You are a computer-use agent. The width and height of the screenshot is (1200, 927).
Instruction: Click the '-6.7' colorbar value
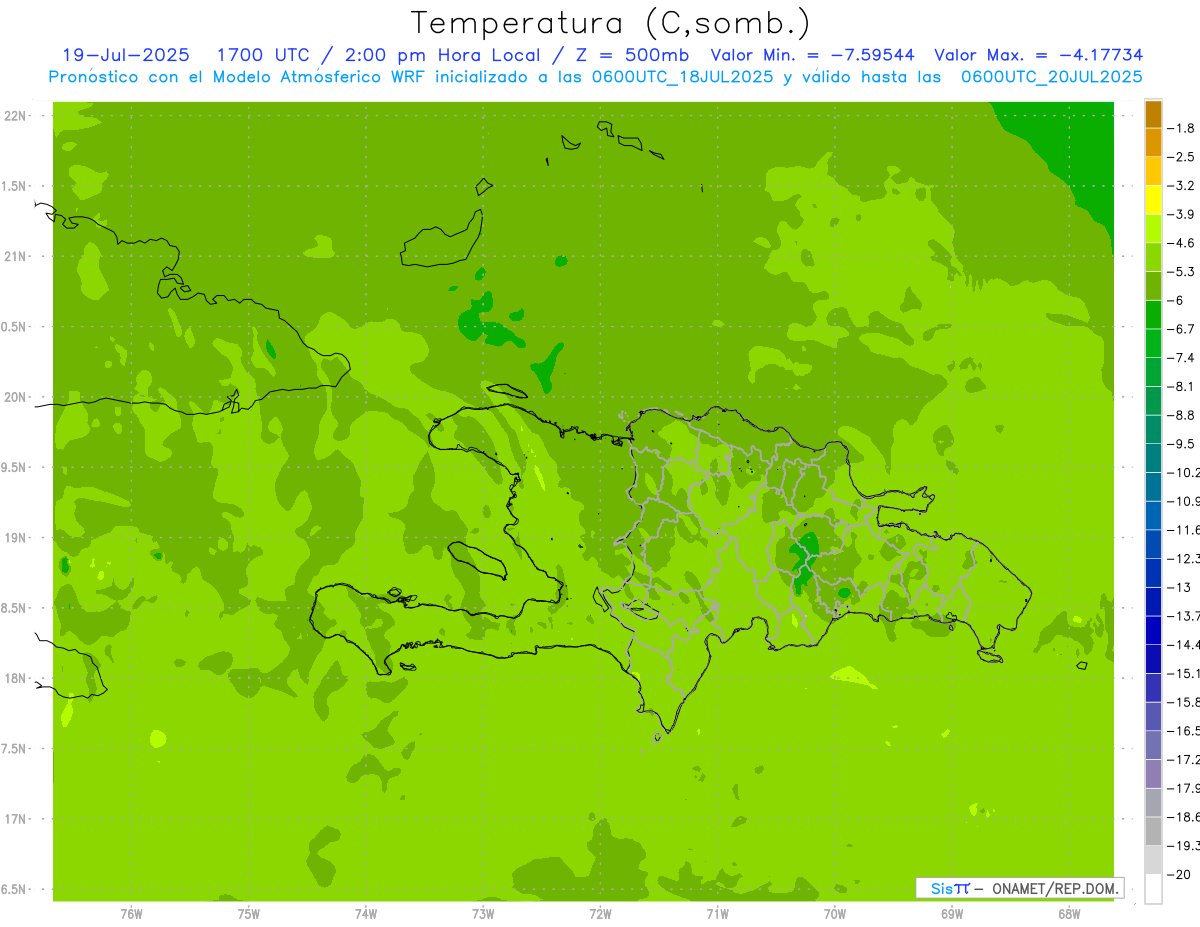point(1183,329)
